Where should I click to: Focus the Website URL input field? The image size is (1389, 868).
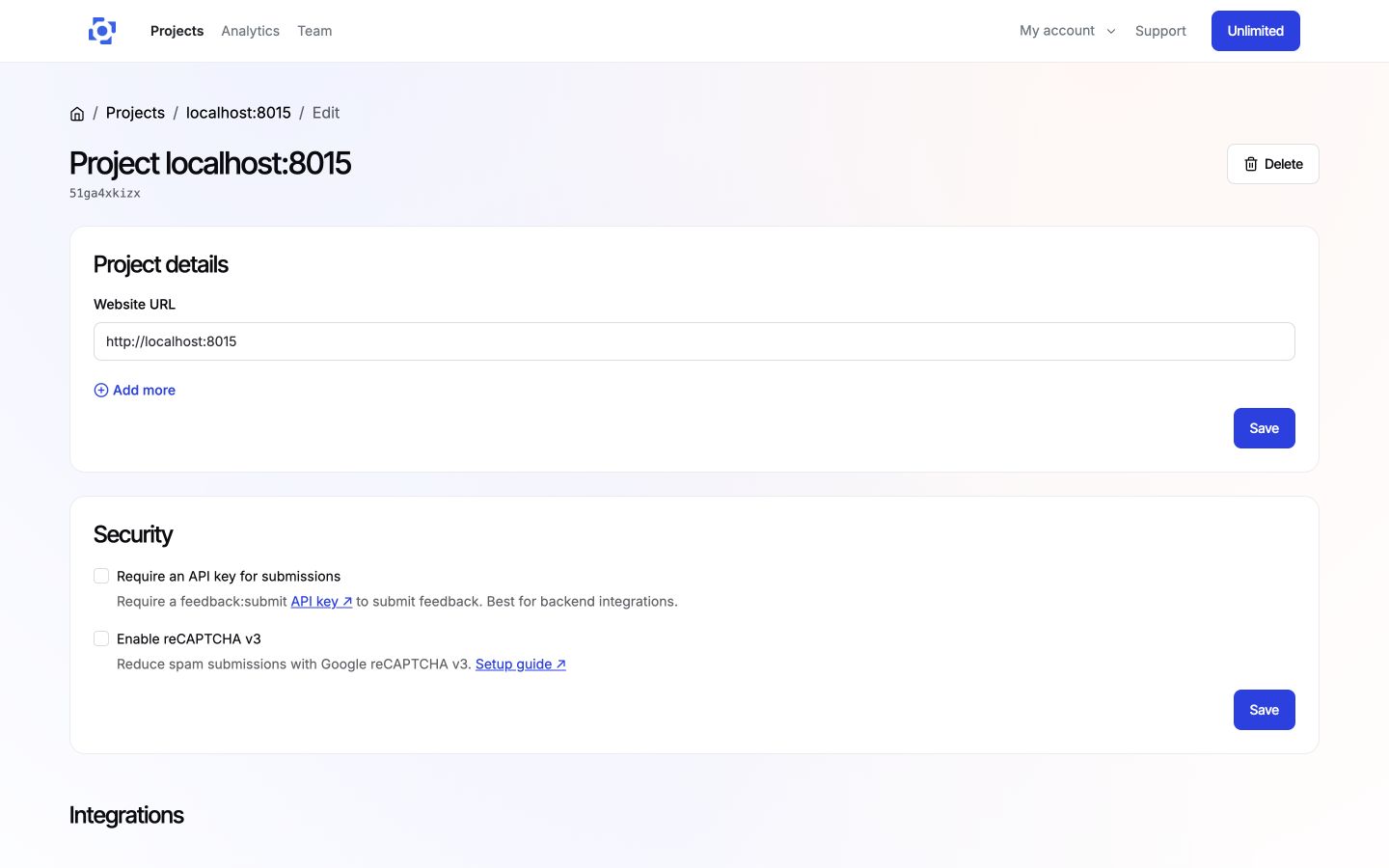coord(694,341)
